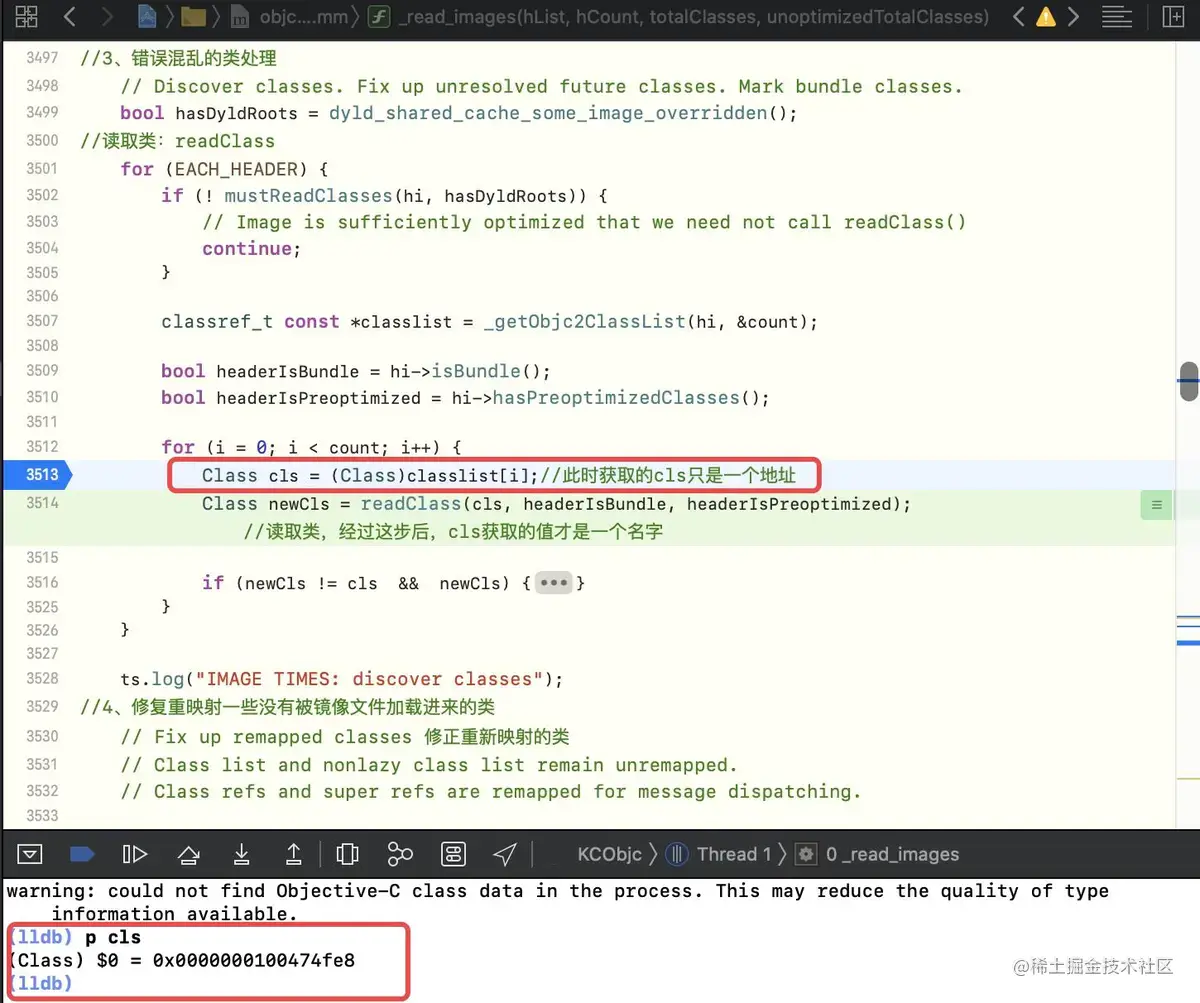The width and height of the screenshot is (1200, 1003).
Task: Expand the folded code ellipsis on line 3516
Action: point(553,582)
